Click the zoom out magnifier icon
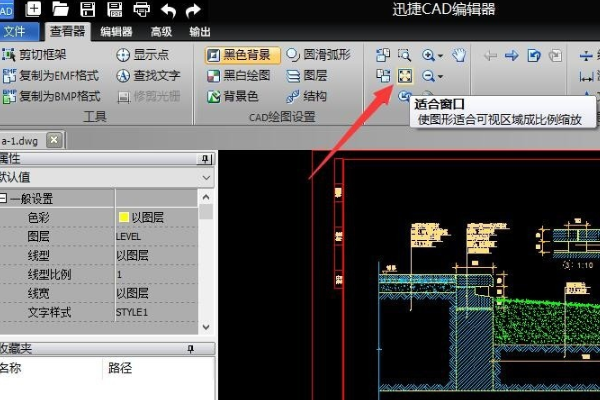Screen dimensions: 600x400 (428, 76)
